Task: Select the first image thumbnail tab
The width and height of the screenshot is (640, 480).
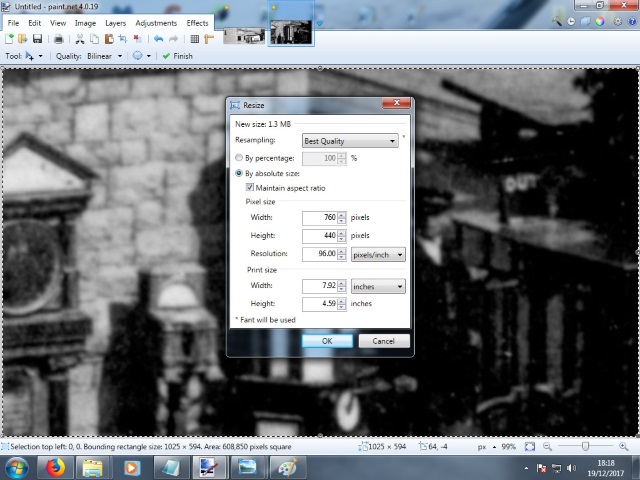Action: (x=244, y=35)
